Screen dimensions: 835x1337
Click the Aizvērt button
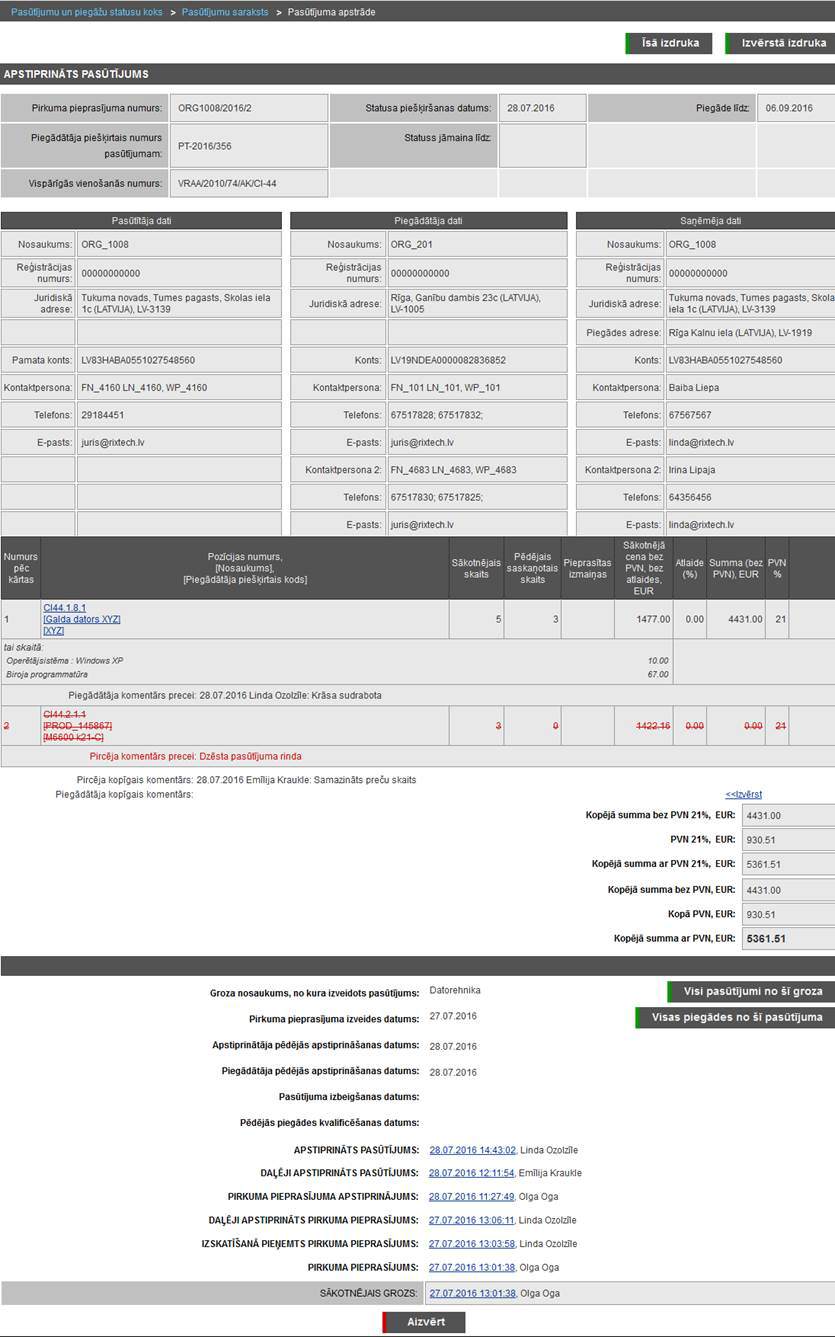coord(424,1322)
